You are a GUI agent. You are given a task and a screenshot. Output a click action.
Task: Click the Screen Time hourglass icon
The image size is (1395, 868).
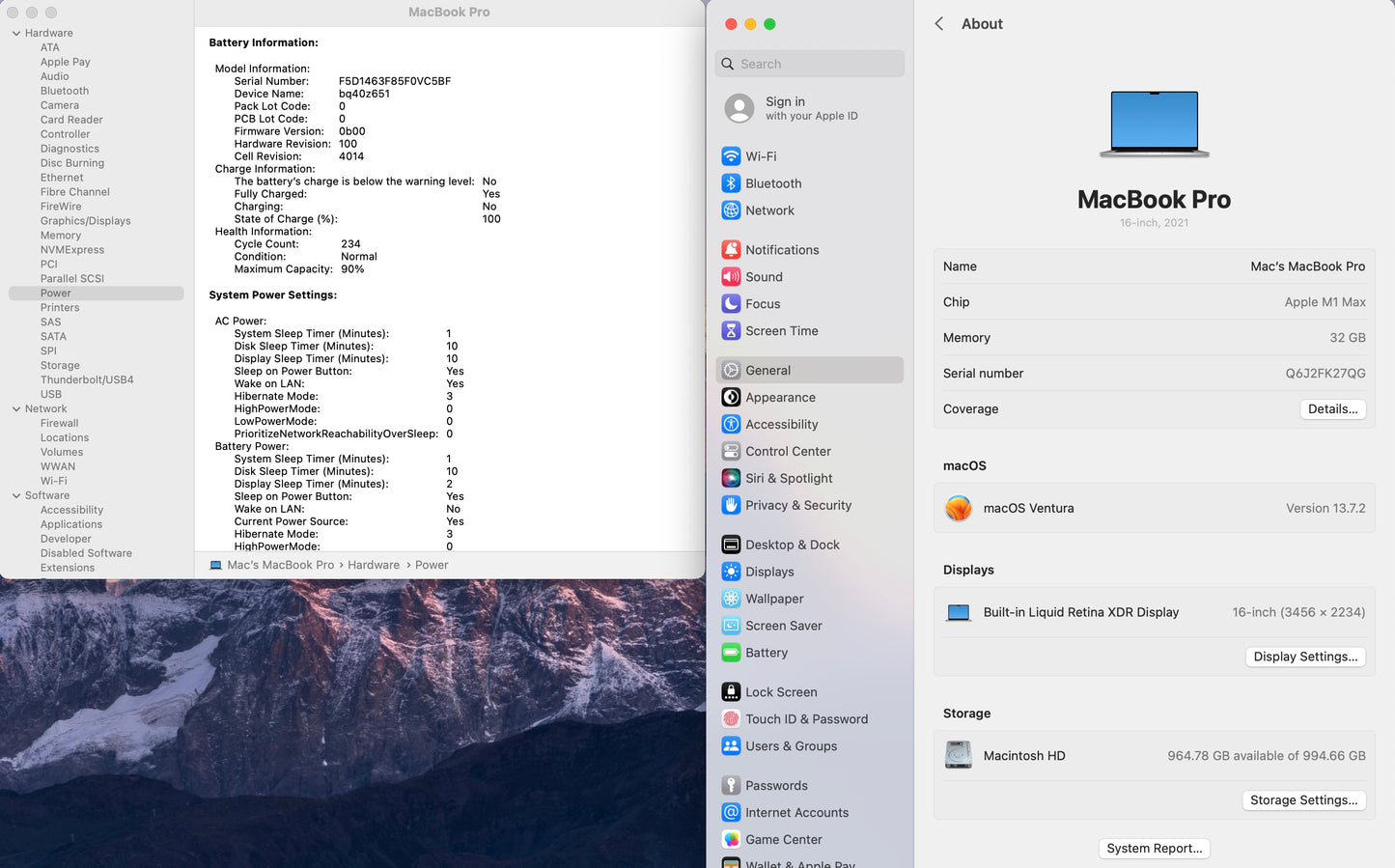pos(731,331)
